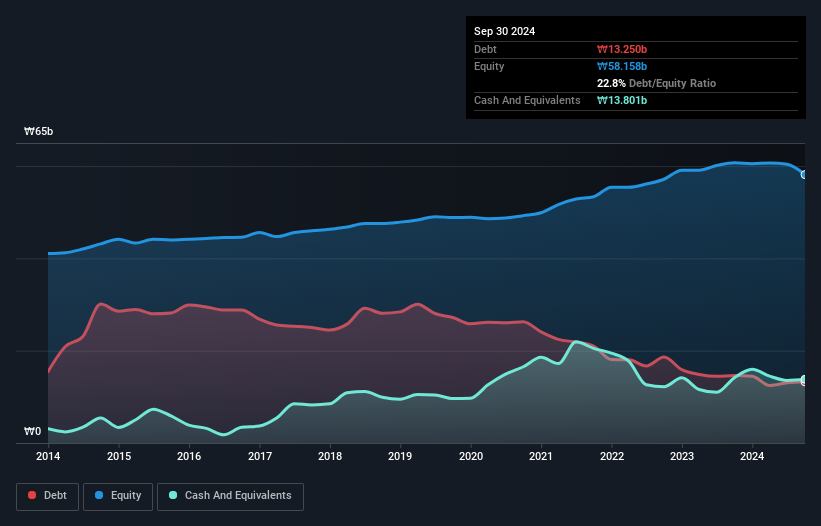The width and height of the screenshot is (821, 526).
Task: Click the Sep 30 2024 tooltip date
Action: (x=504, y=31)
